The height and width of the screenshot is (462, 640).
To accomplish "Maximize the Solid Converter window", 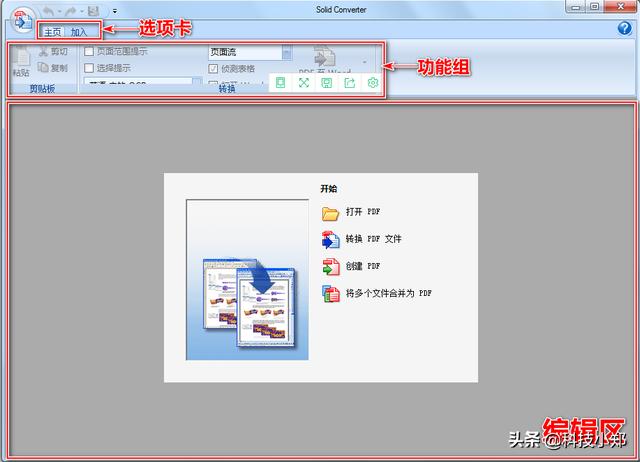I will tap(595, 6).
